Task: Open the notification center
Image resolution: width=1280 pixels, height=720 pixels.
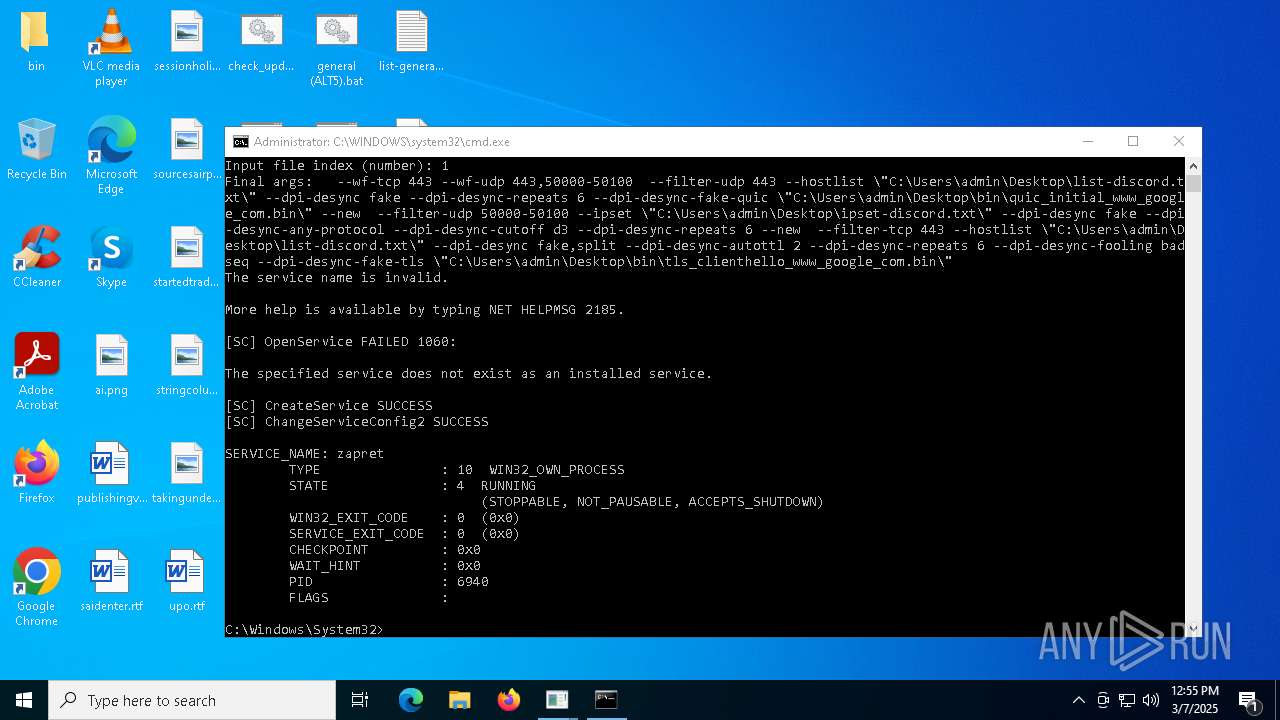Action: (x=1248, y=700)
